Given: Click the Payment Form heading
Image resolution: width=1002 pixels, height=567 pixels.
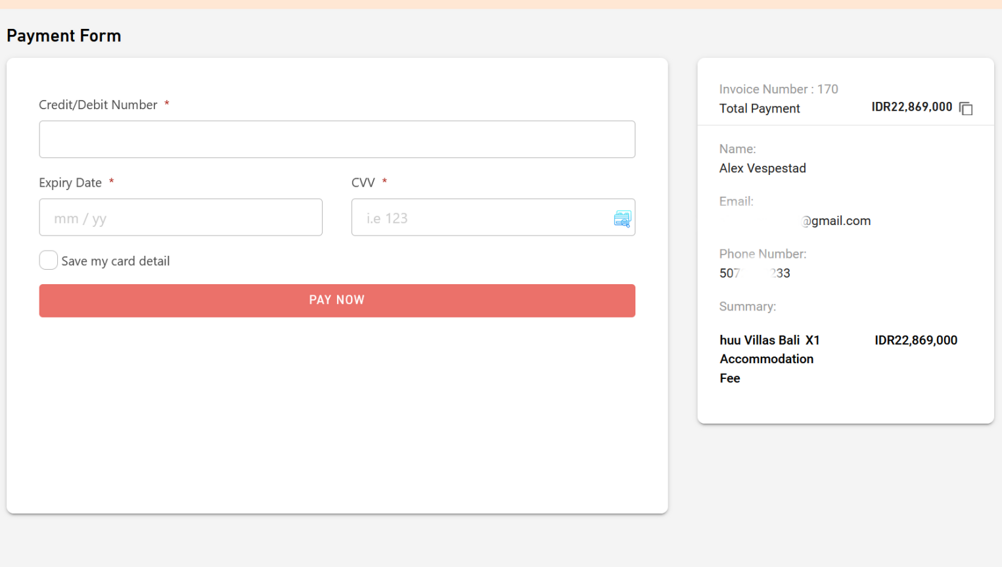Looking at the screenshot, I should [x=64, y=36].
